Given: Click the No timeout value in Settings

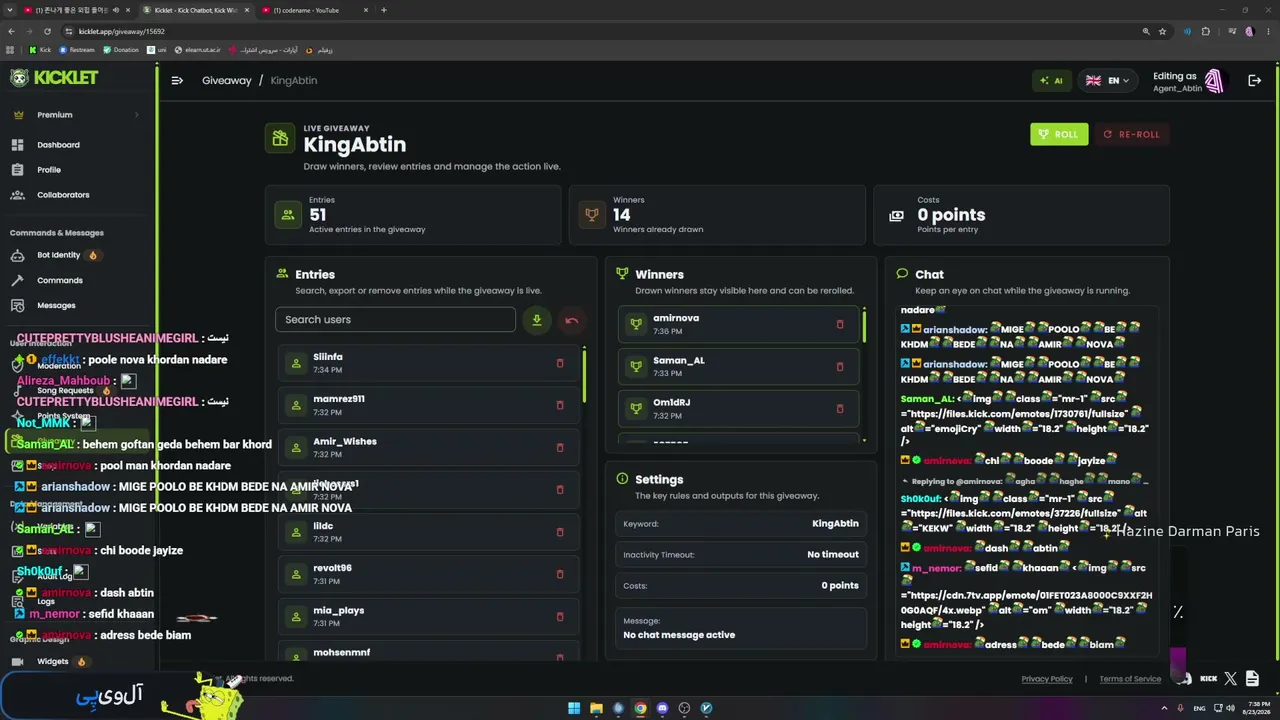Looking at the screenshot, I should coord(833,554).
